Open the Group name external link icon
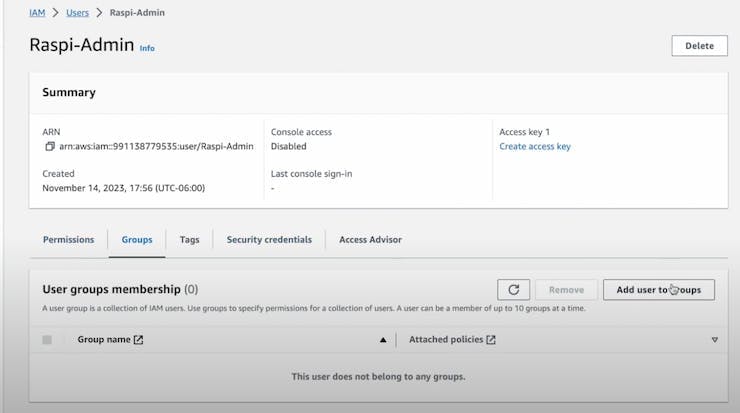The height and width of the screenshot is (413, 740). (138, 340)
